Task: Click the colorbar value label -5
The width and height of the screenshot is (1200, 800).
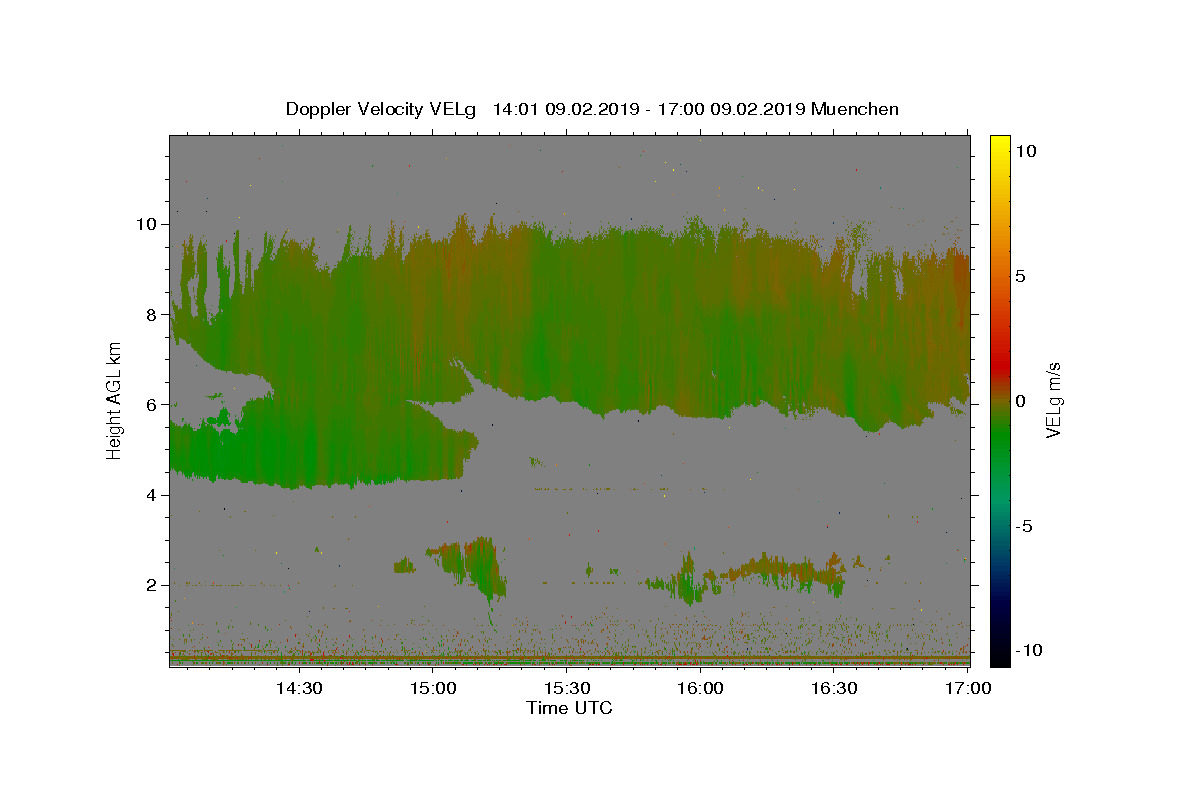Action: point(1024,525)
